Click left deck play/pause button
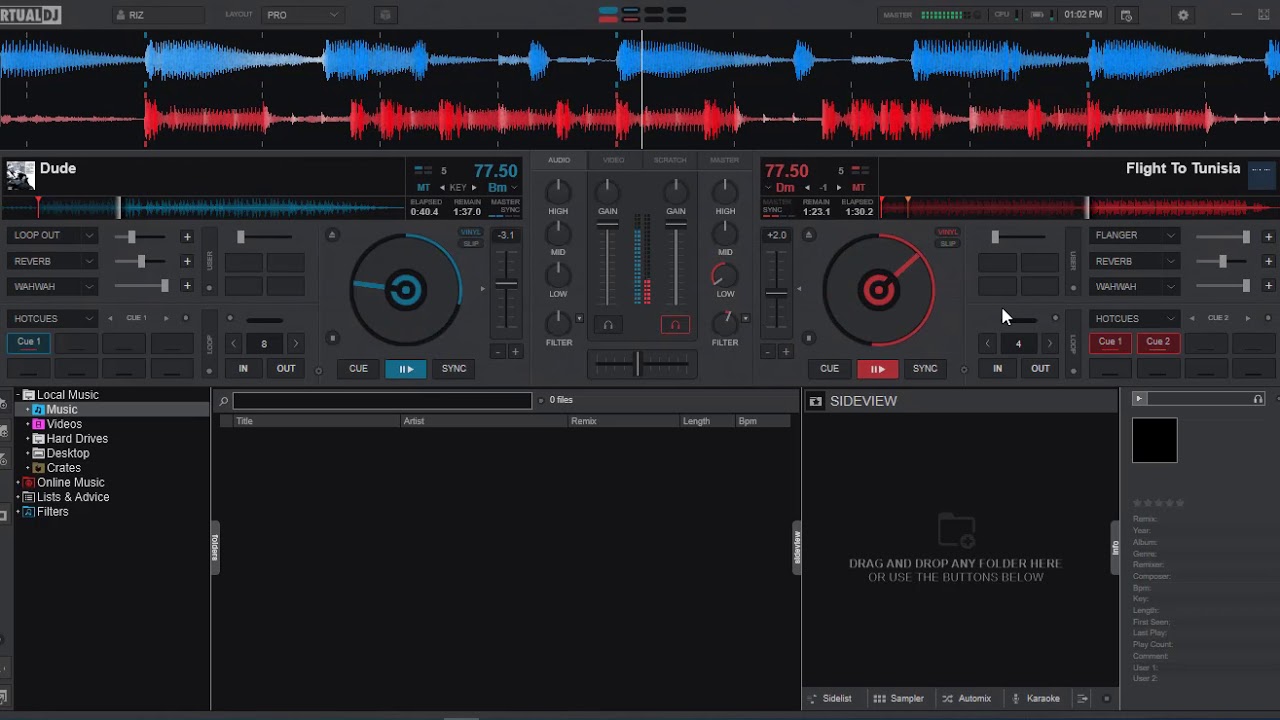 406,369
